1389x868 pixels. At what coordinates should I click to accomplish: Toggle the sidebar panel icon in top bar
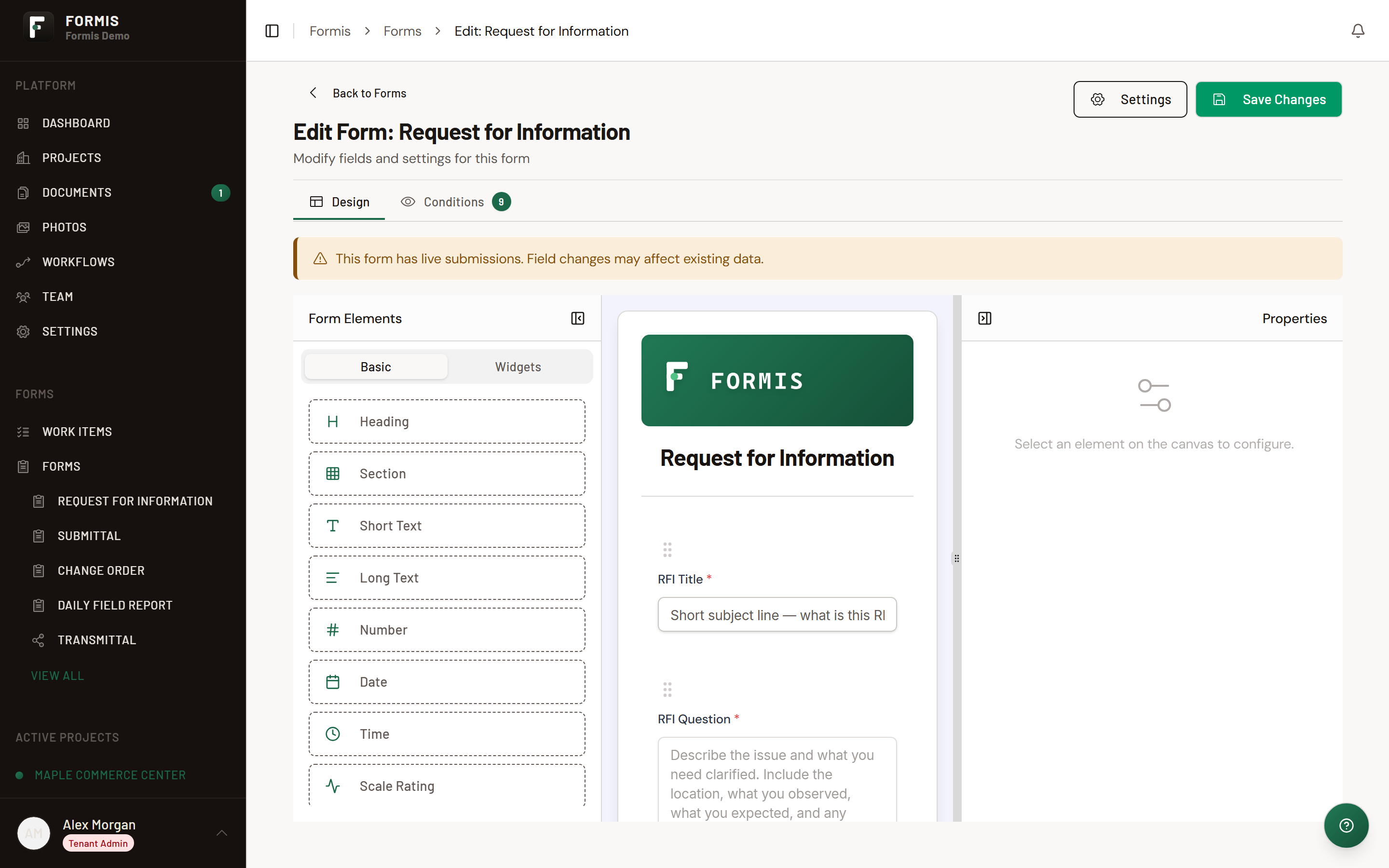(272, 31)
